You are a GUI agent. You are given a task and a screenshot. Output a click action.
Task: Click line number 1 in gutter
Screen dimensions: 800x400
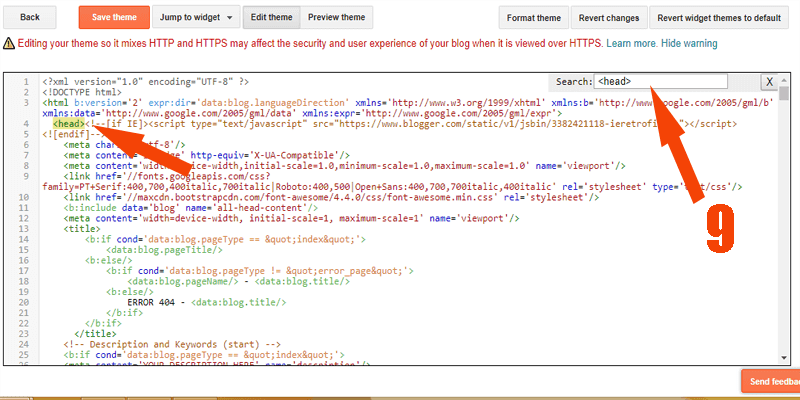[26, 82]
